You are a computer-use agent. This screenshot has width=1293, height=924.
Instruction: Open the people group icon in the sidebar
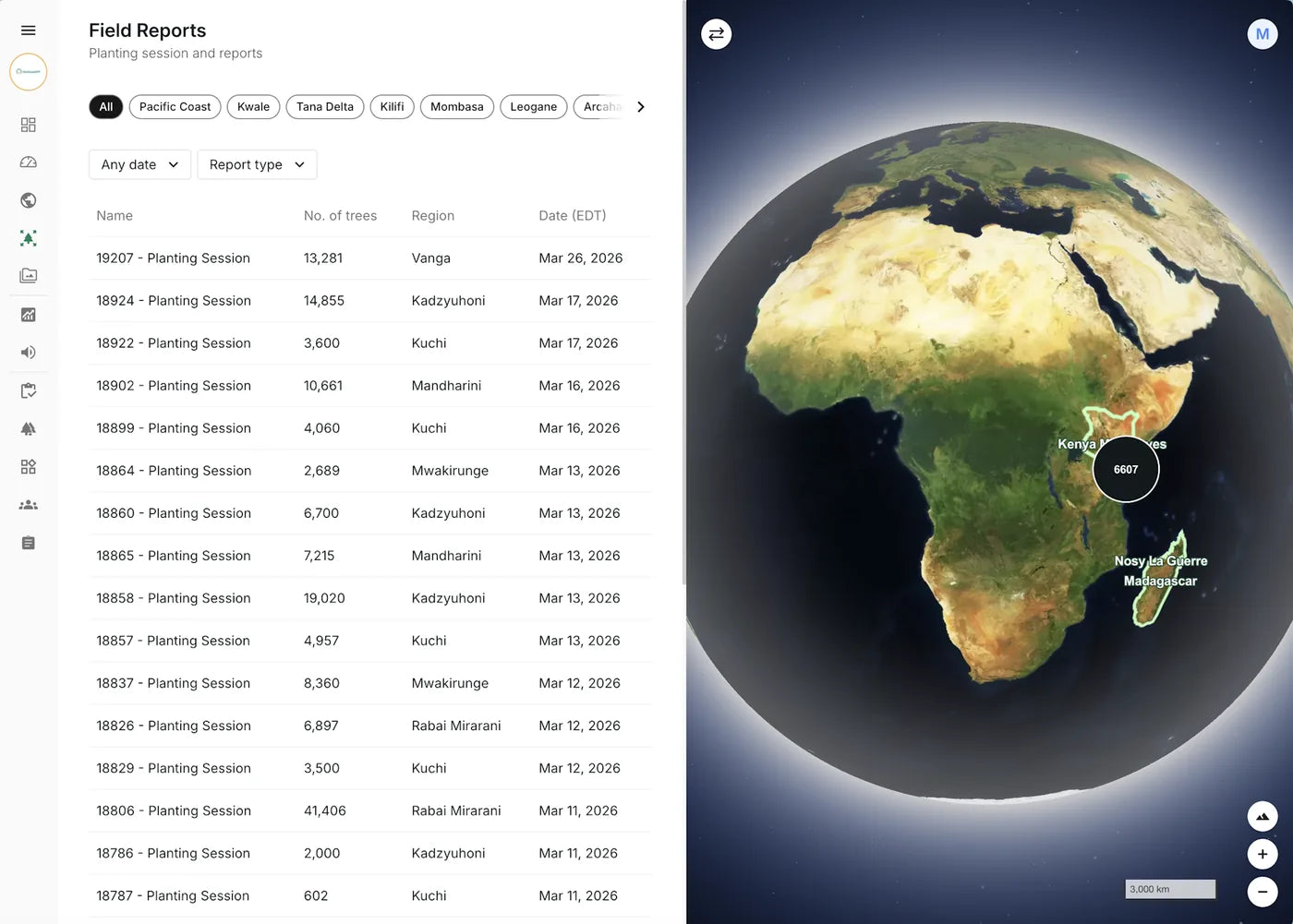point(29,505)
